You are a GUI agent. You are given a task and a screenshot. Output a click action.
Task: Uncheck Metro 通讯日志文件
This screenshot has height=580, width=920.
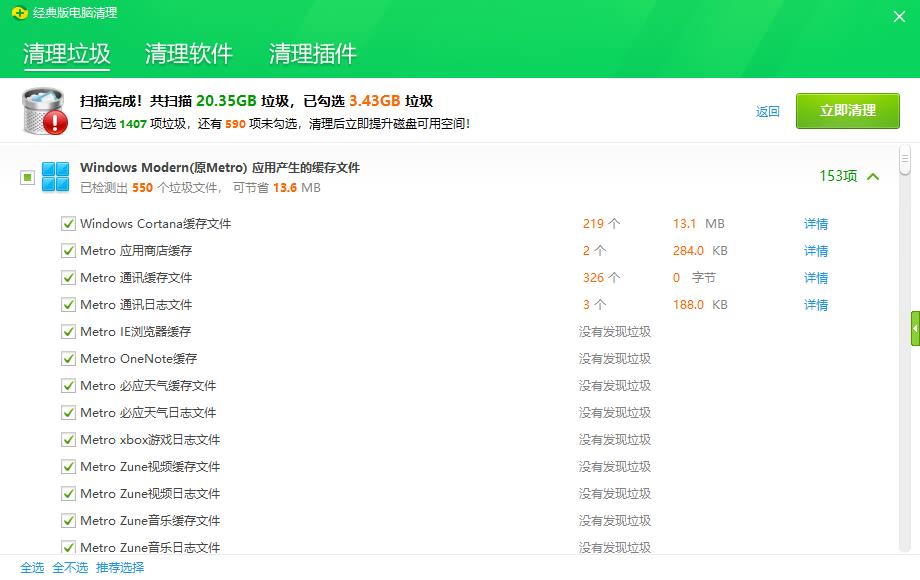(69, 304)
